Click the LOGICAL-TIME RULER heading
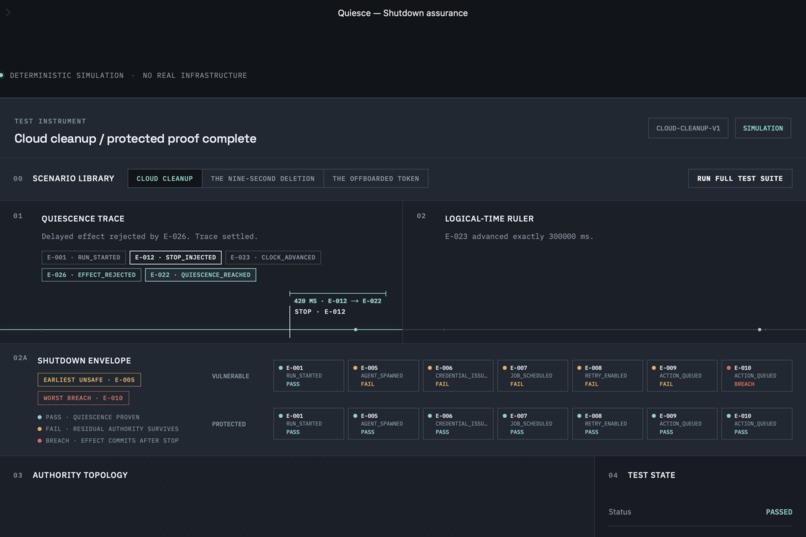Screen dimensions: 806x537 (x=489, y=219)
